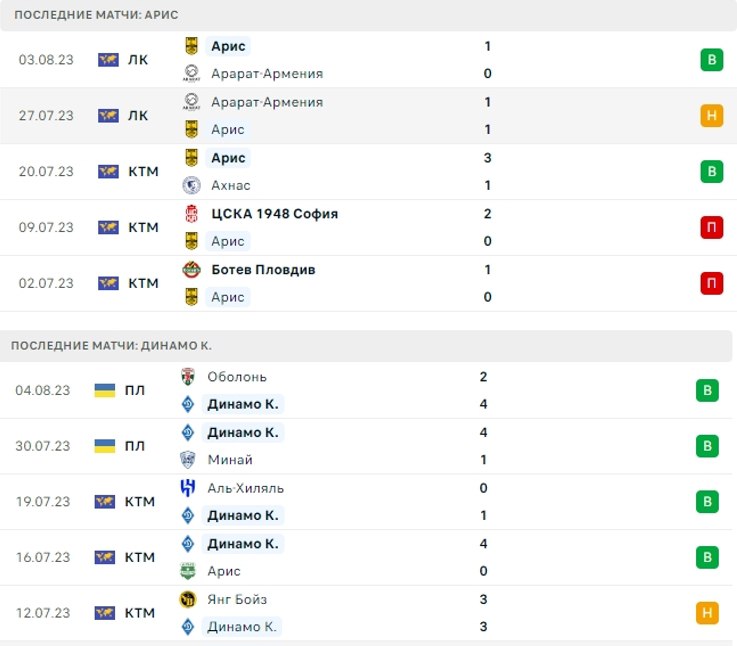This screenshot has width=737, height=646.
Task: Click the orange draw badge for 27.07.23 match
Action: [x=711, y=115]
